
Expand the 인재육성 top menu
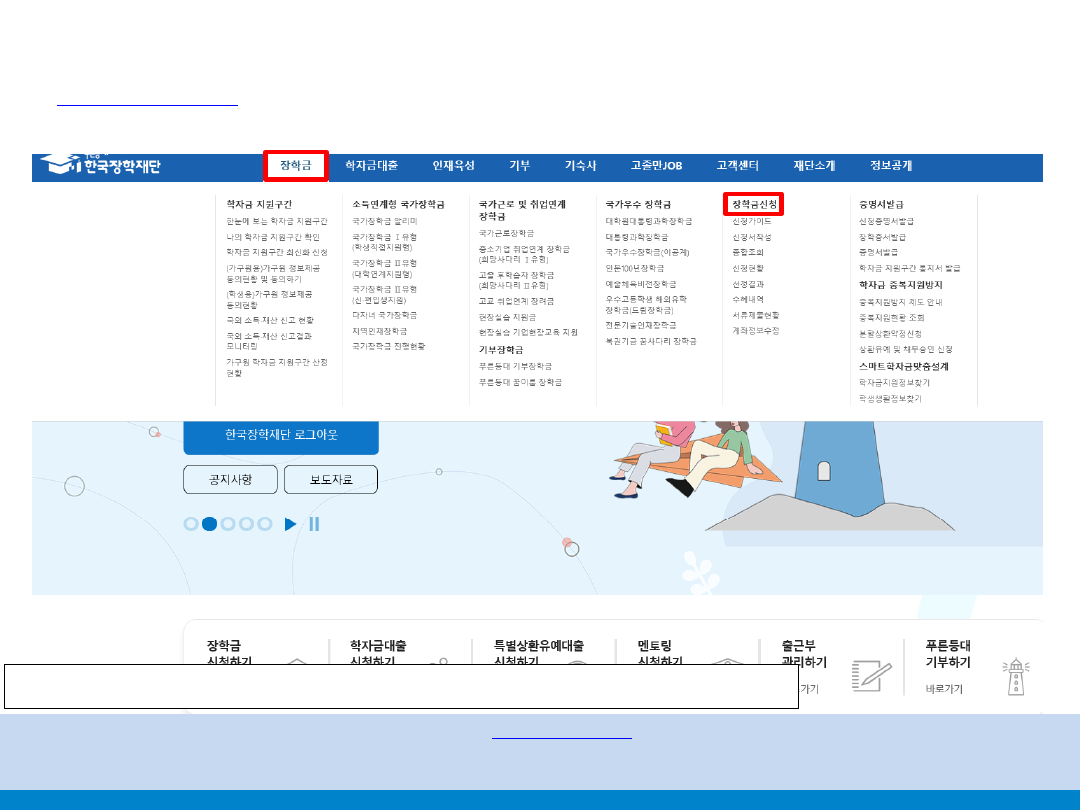(453, 166)
